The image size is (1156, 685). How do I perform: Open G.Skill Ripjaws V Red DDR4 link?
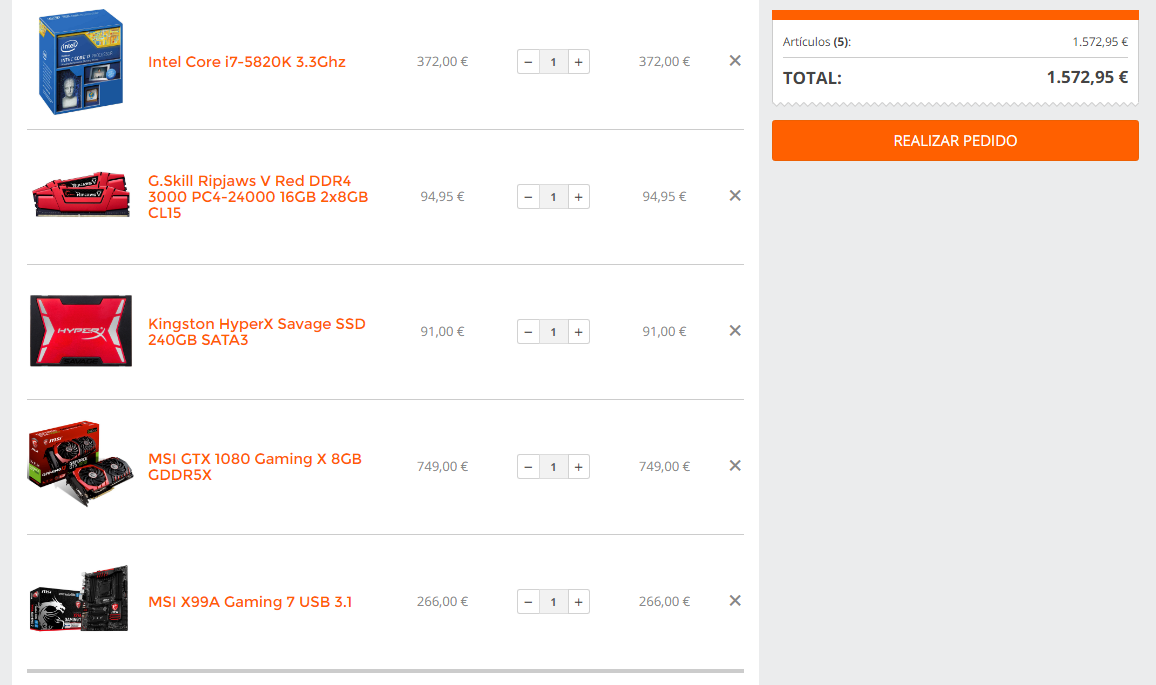pyautogui.click(x=258, y=197)
